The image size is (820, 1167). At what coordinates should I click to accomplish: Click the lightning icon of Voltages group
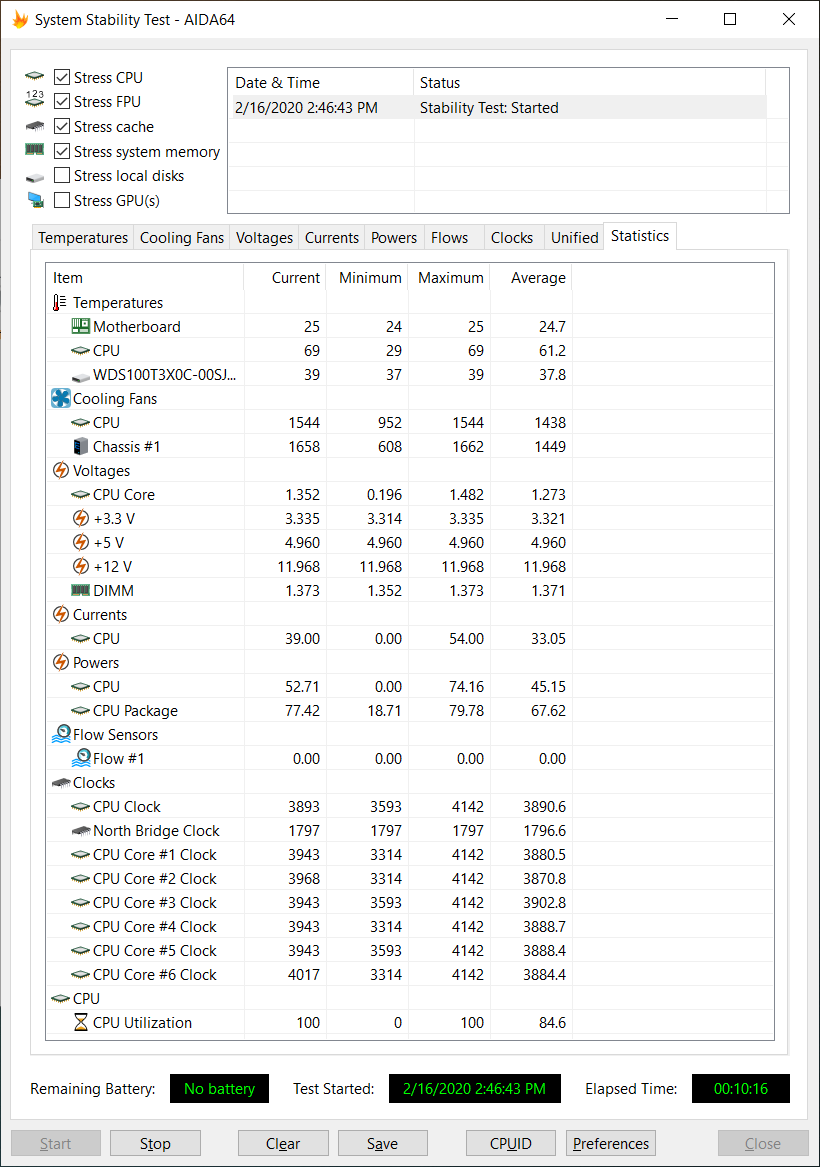[61, 470]
